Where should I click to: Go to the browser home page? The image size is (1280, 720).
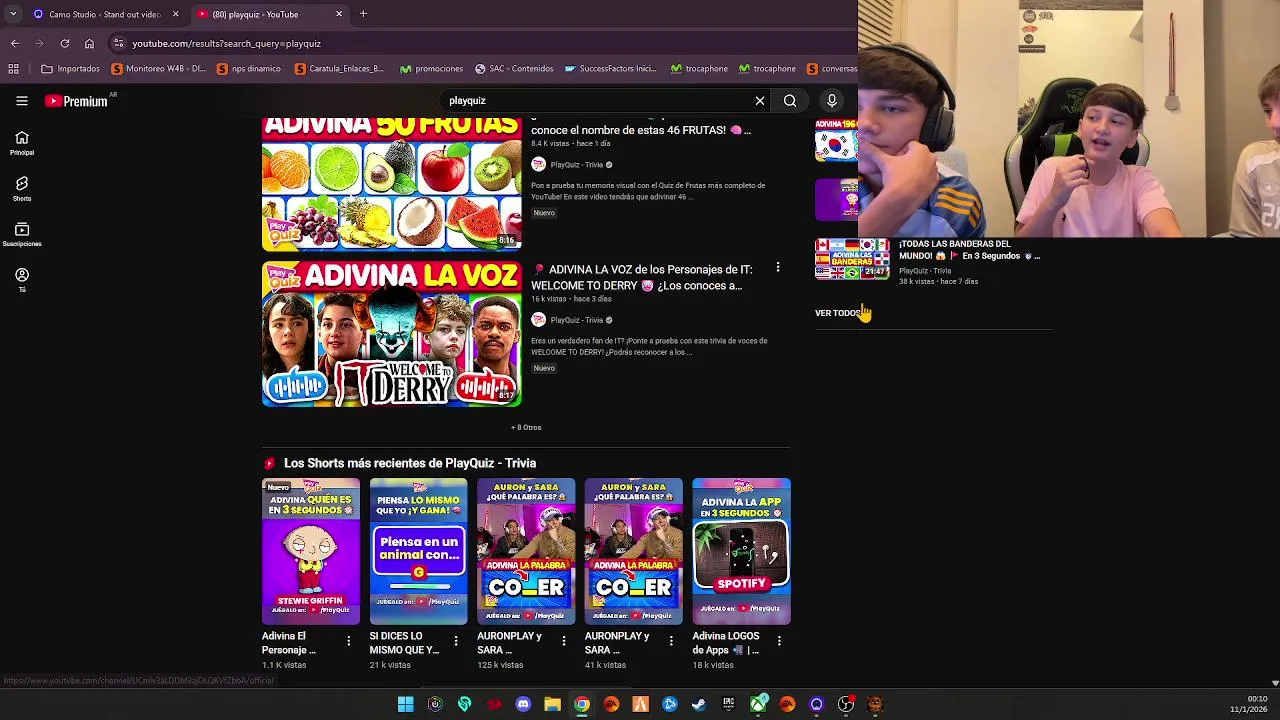pyautogui.click(x=89, y=43)
